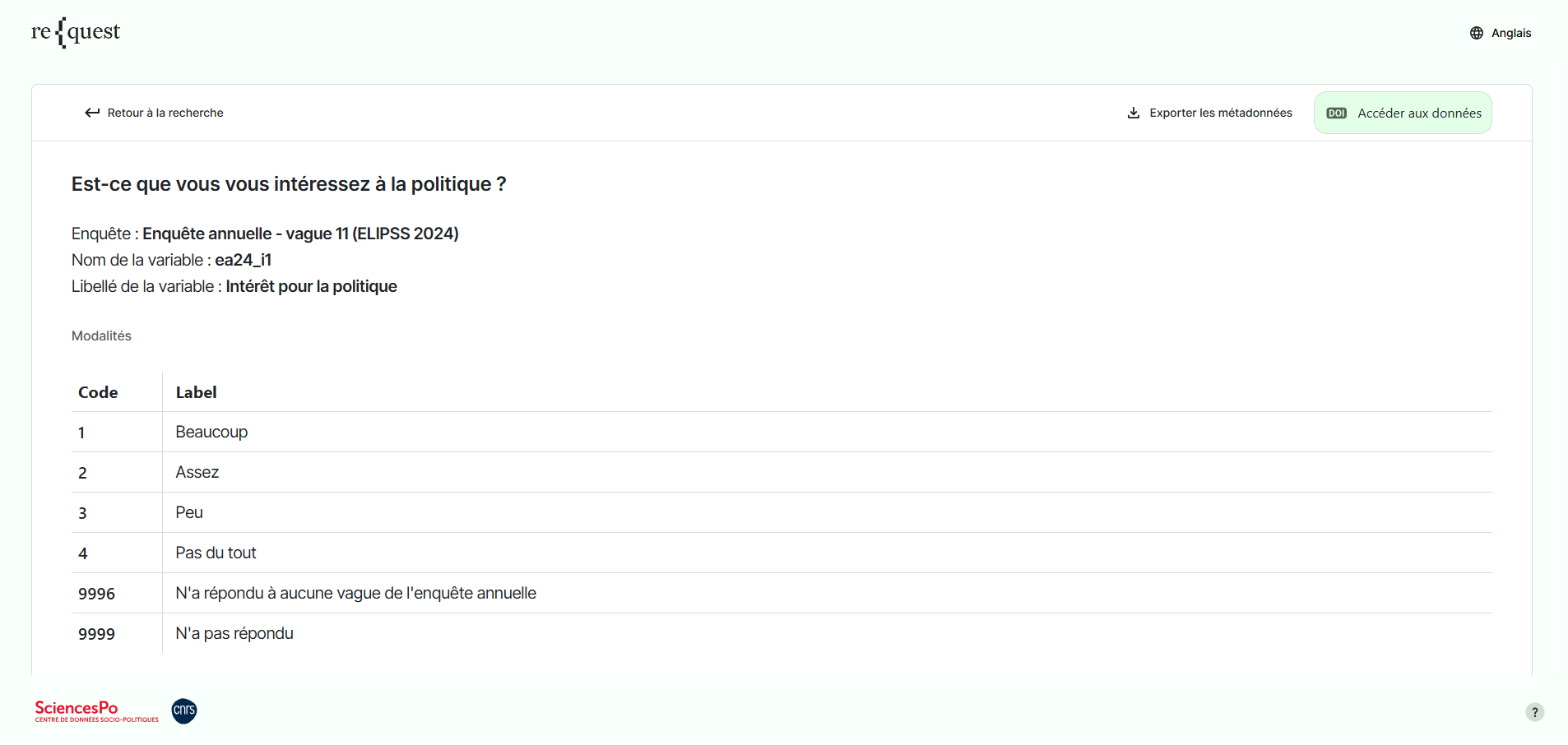Click the back arrow icon

point(92,113)
